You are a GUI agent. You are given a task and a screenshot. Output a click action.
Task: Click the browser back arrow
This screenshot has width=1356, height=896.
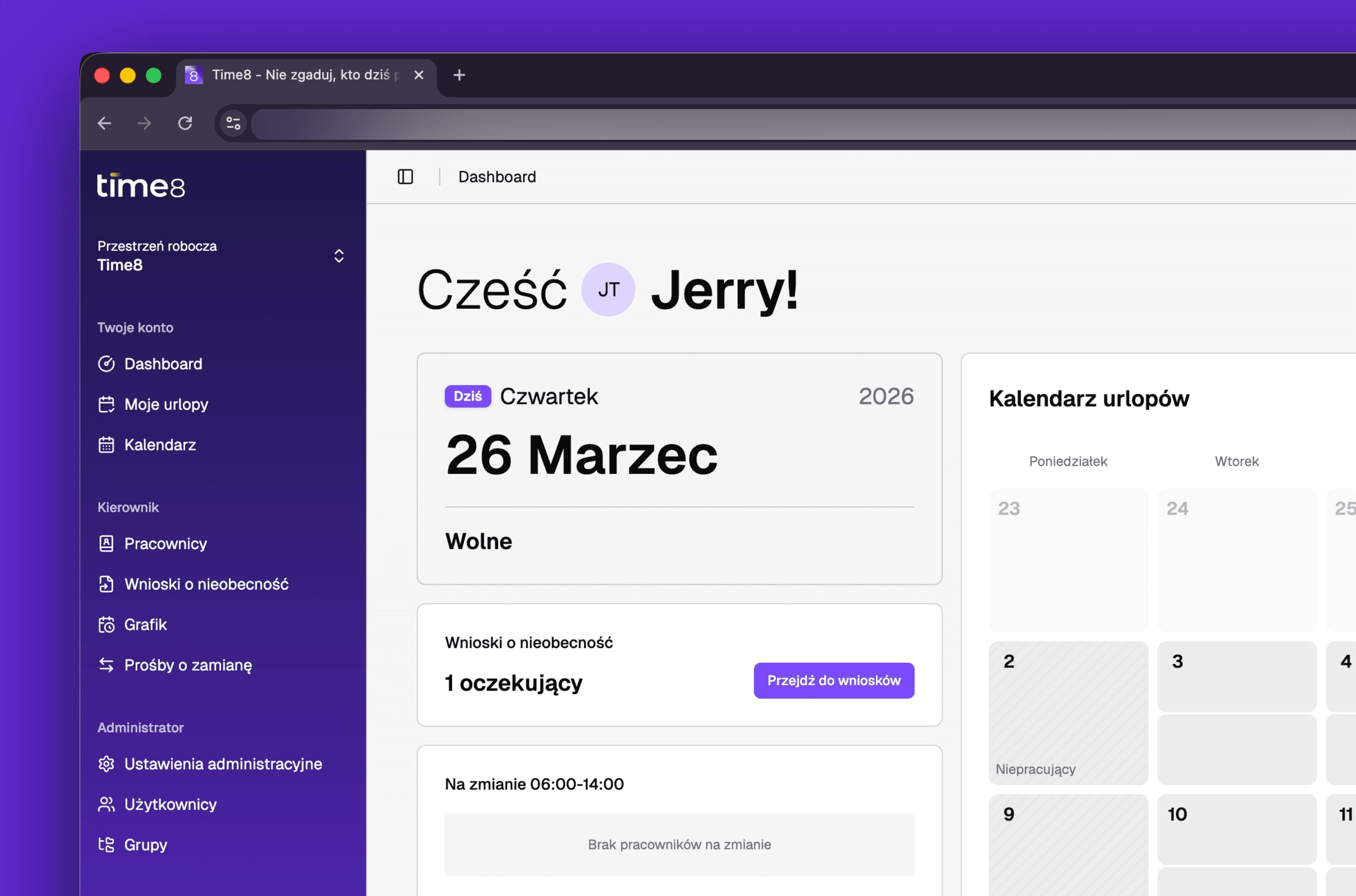[x=104, y=123]
